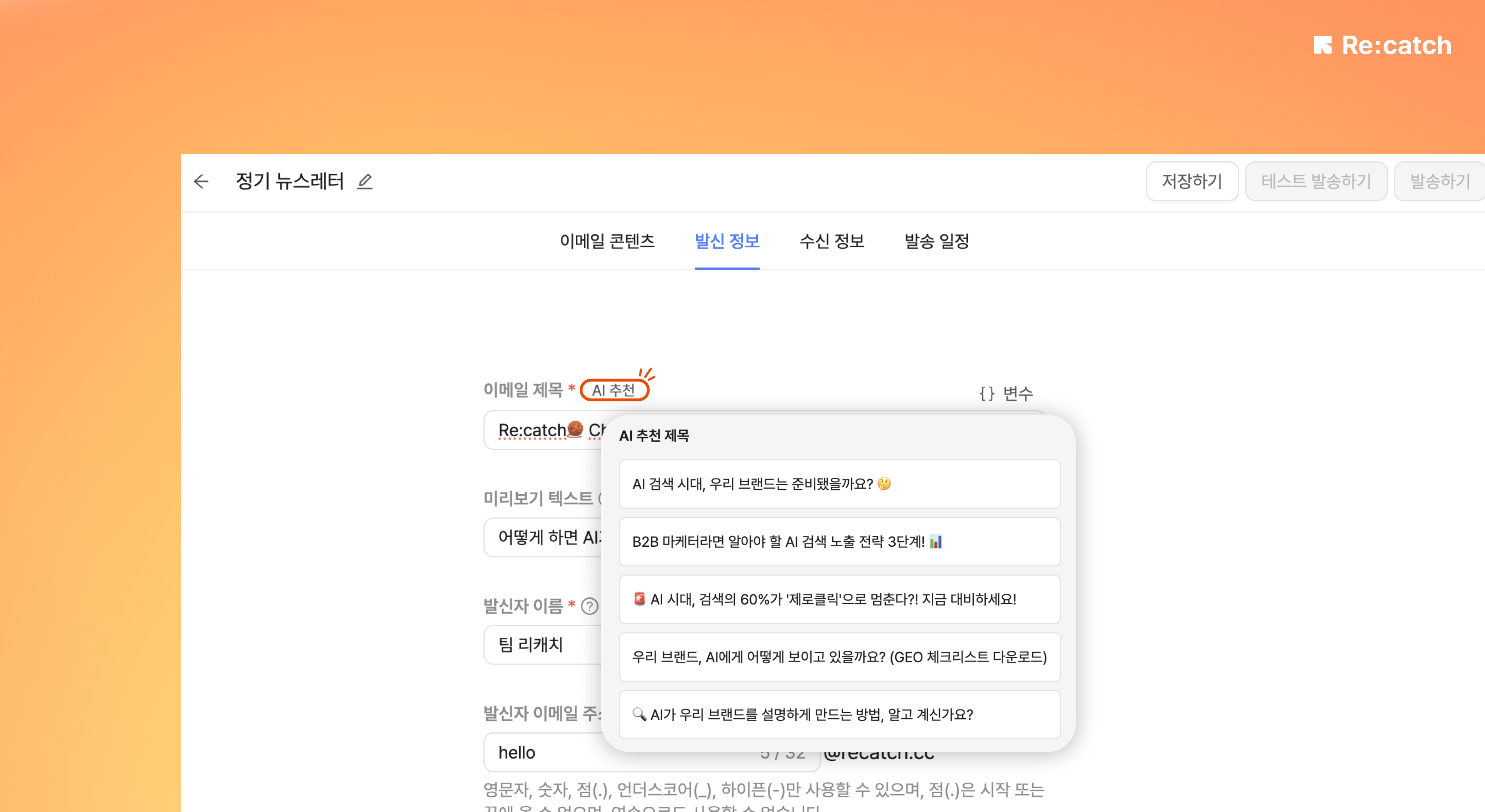1485x812 pixels.
Task: Click the 발신자 이름 field containing 팀 리캐치
Action: (542, 645)
